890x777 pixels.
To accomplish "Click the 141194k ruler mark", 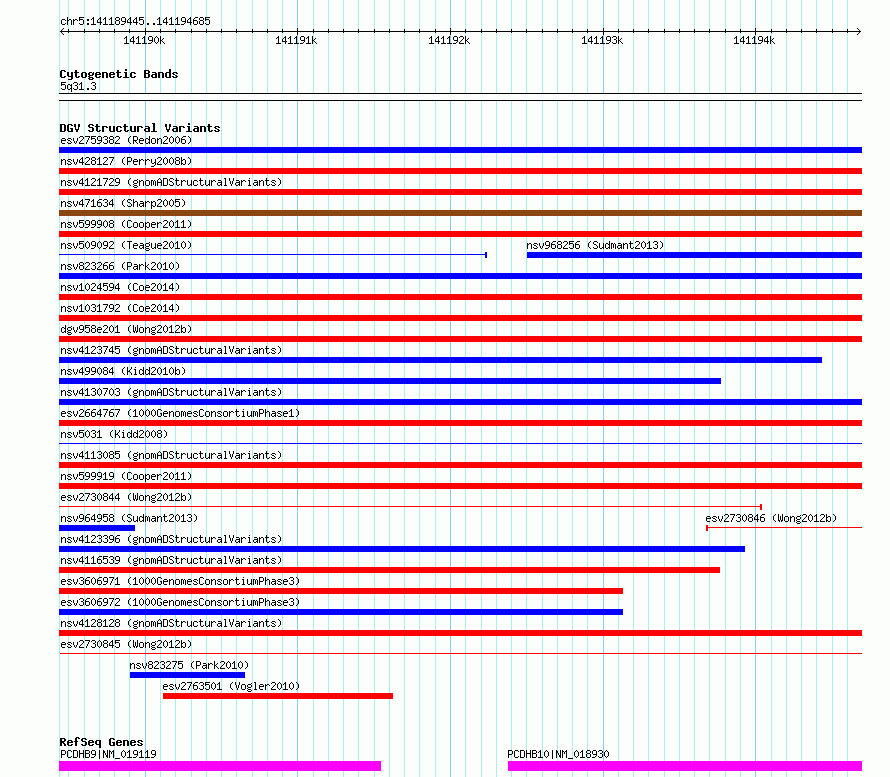I will pos(754,40).
